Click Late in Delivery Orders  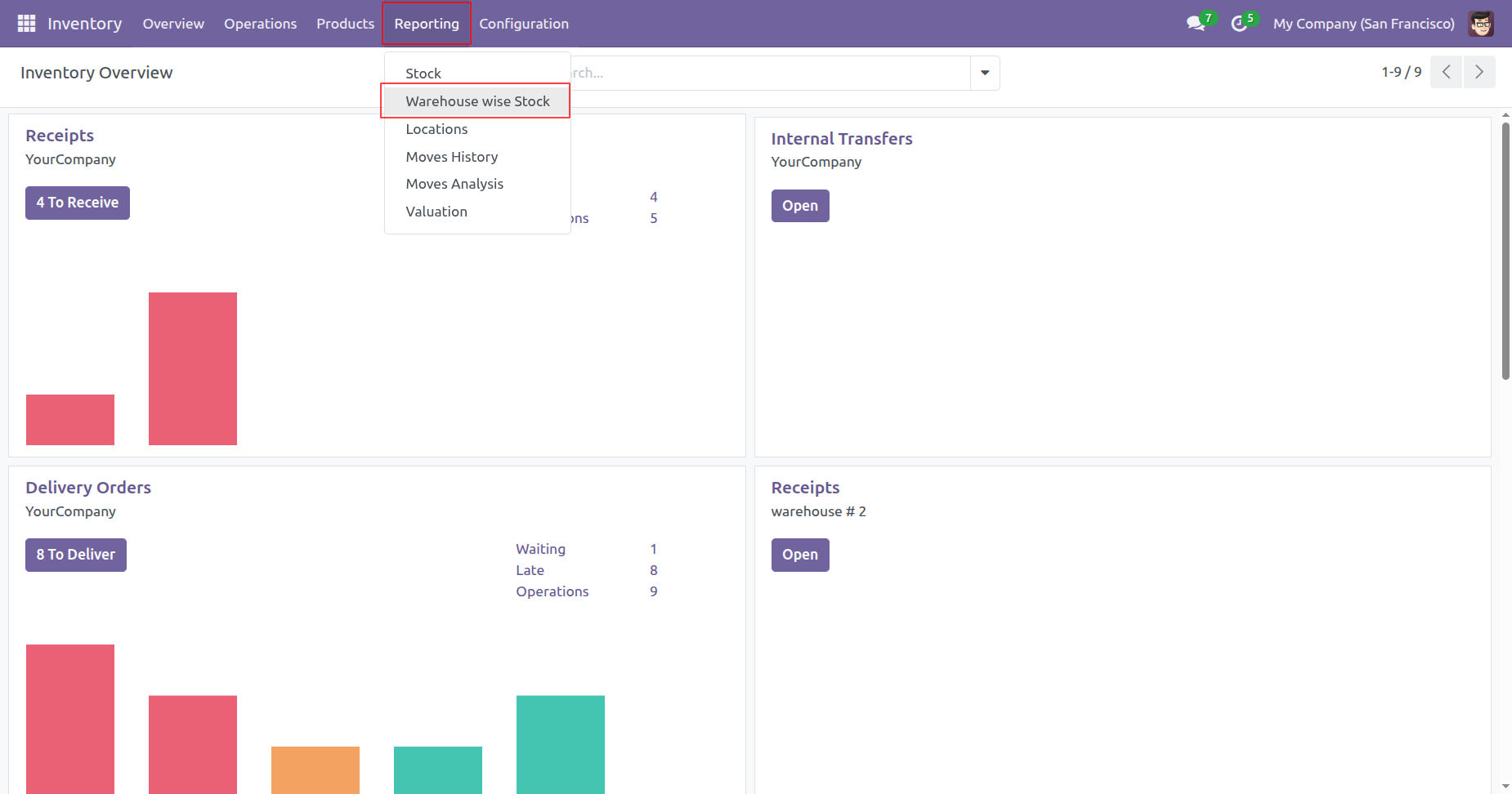tap(530, 570)
